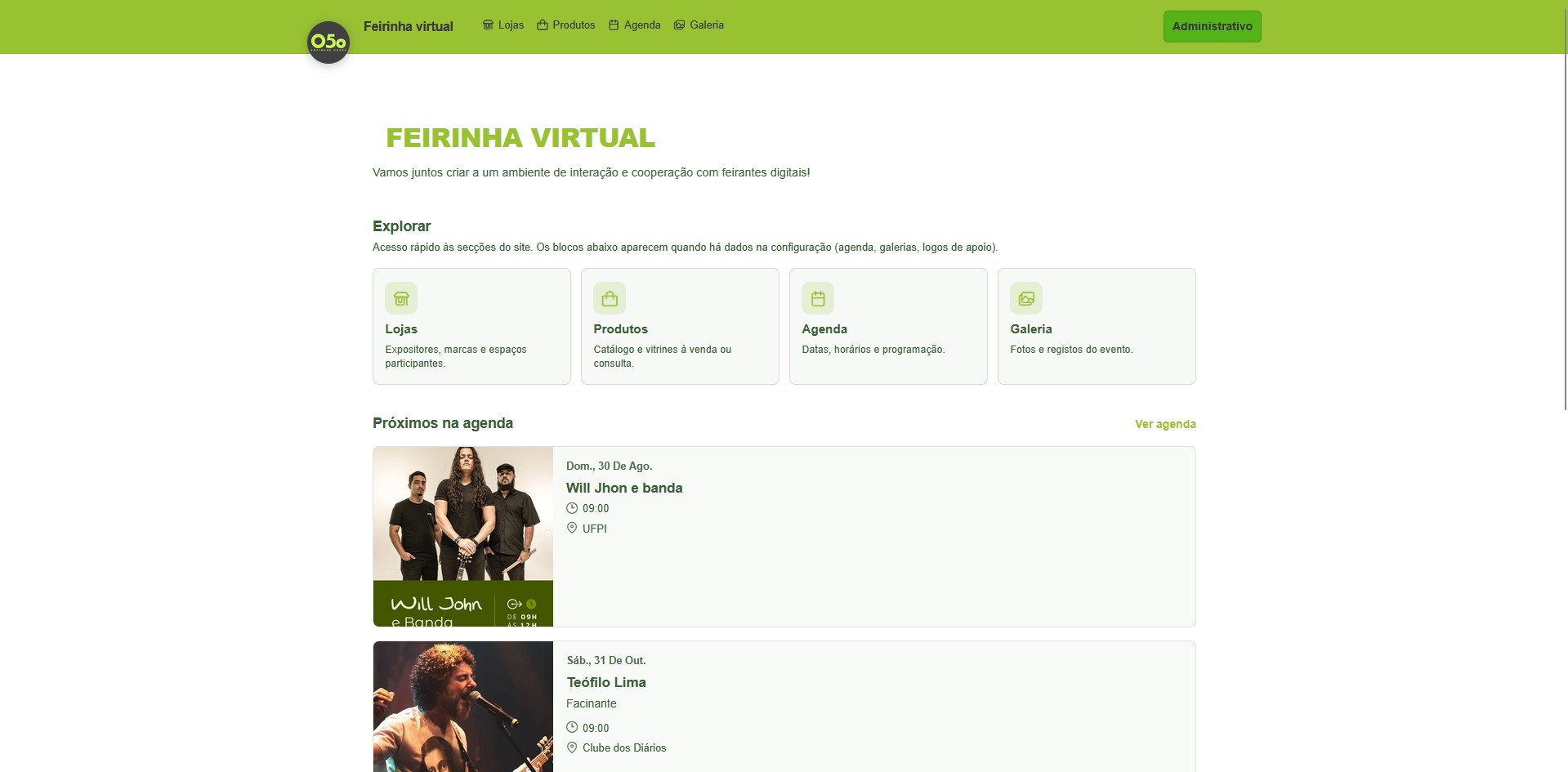Click the calendar icon beside Agenda in navbar
1568x772 pixels.
pyautogui.click(x=614, y=25)
